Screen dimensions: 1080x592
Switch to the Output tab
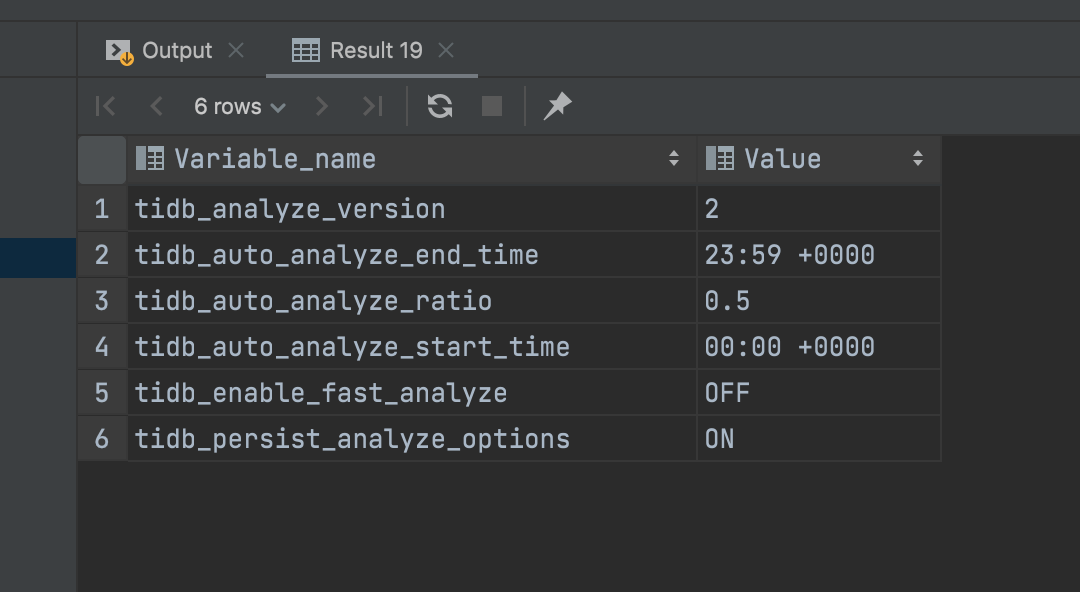pos(176,50)
